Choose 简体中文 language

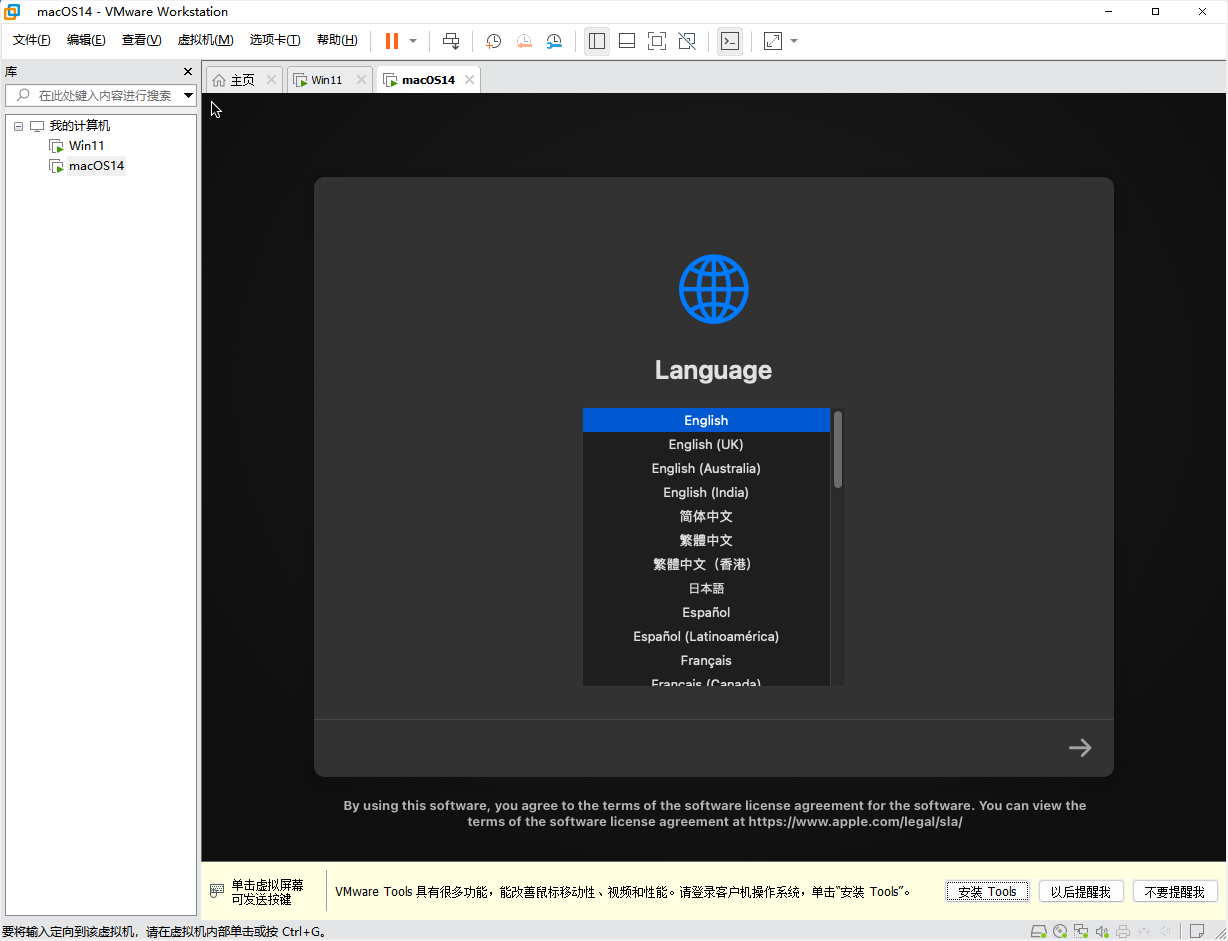706,516
